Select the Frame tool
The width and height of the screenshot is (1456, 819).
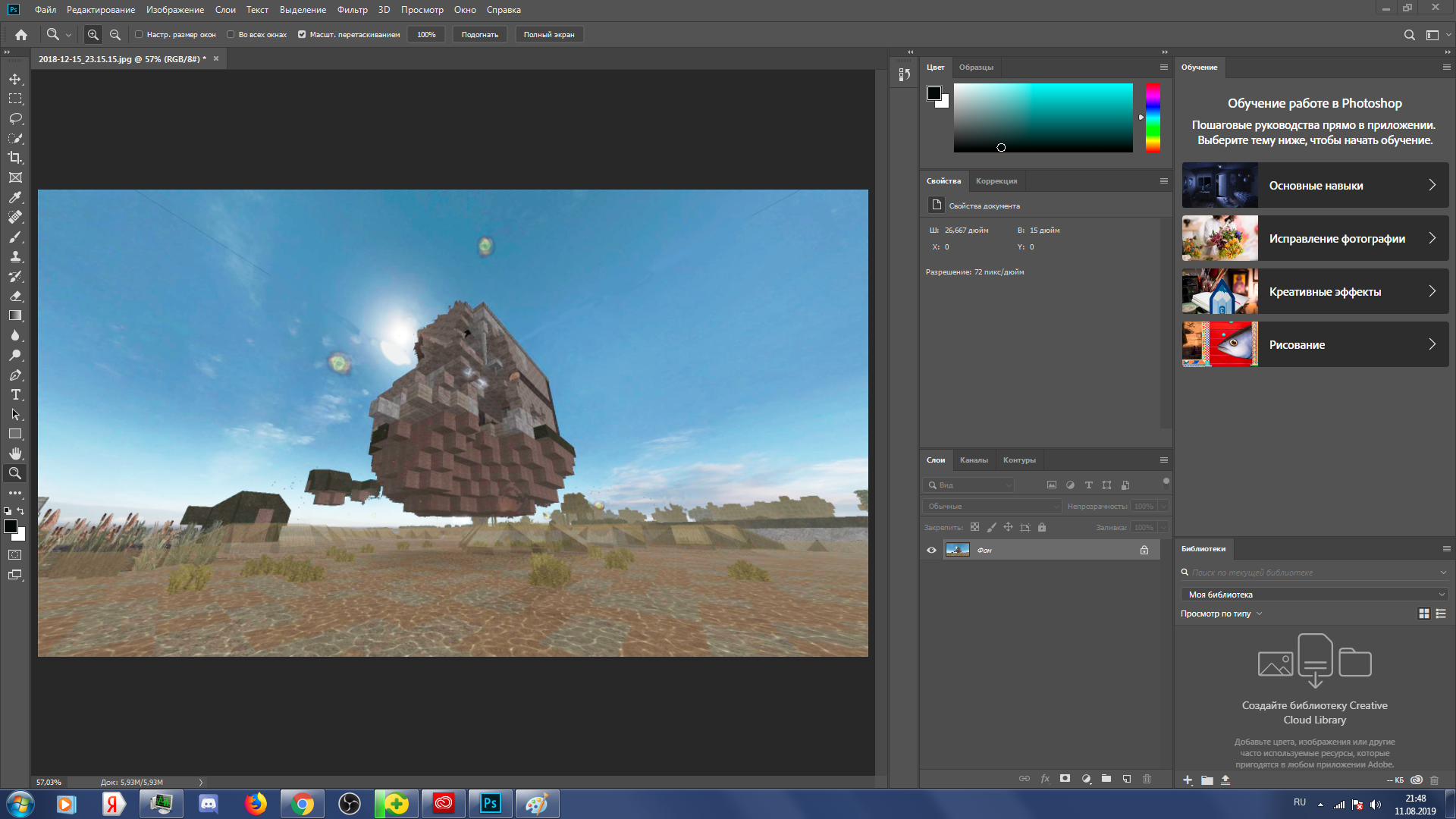(15, 177)
